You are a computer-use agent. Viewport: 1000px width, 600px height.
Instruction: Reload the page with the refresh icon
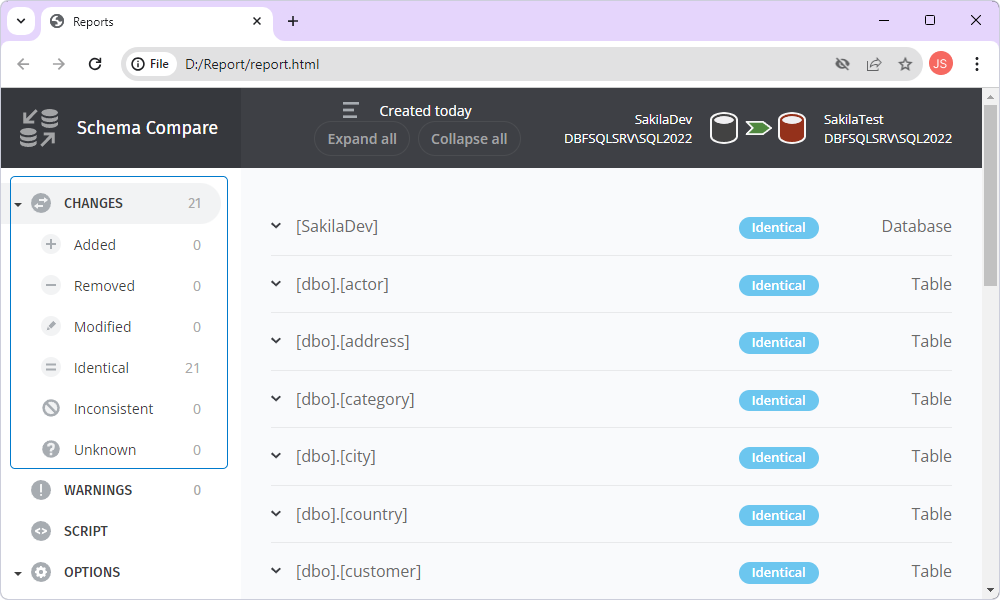coord(95,64)
